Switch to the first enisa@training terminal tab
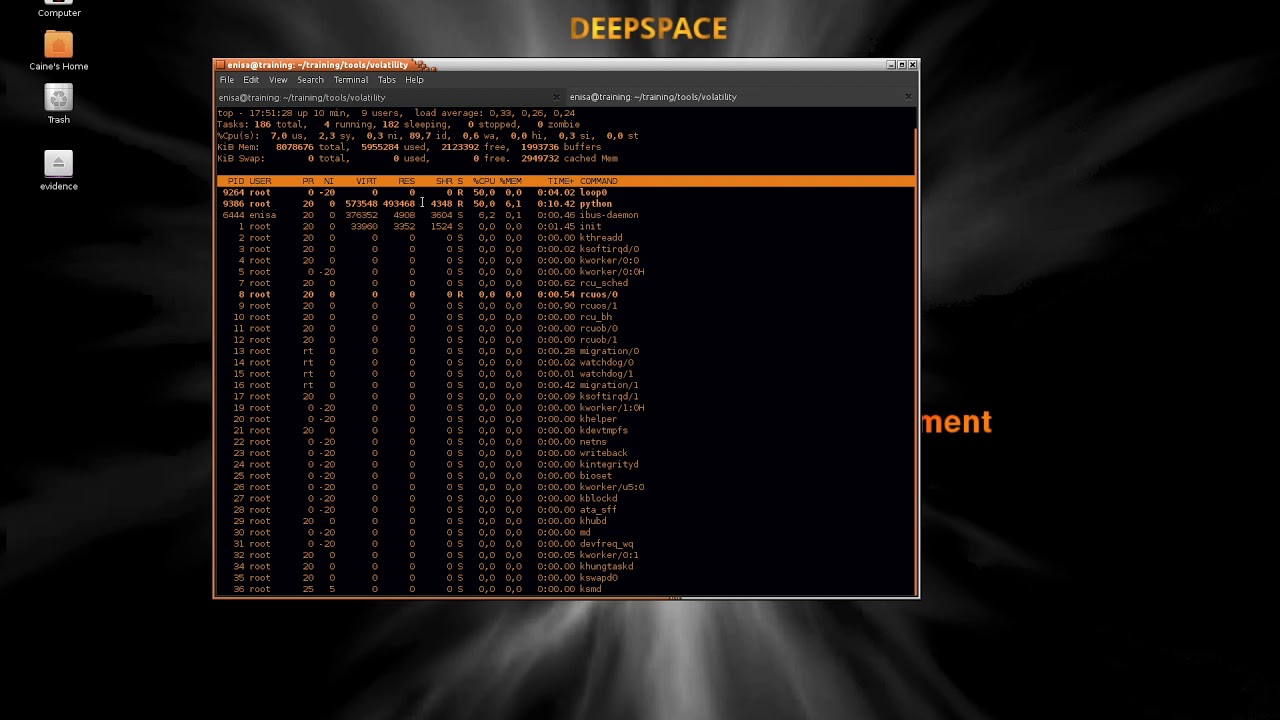1280x720 pixels. (x=390, y=97)
